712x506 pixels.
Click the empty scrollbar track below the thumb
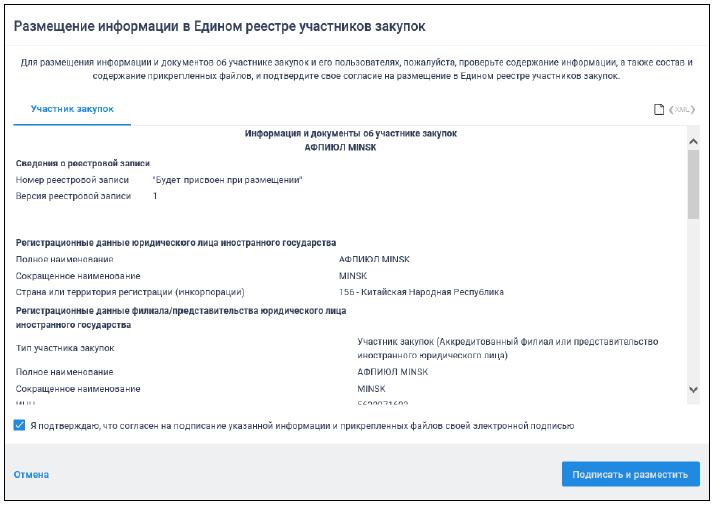pos(693,300)
